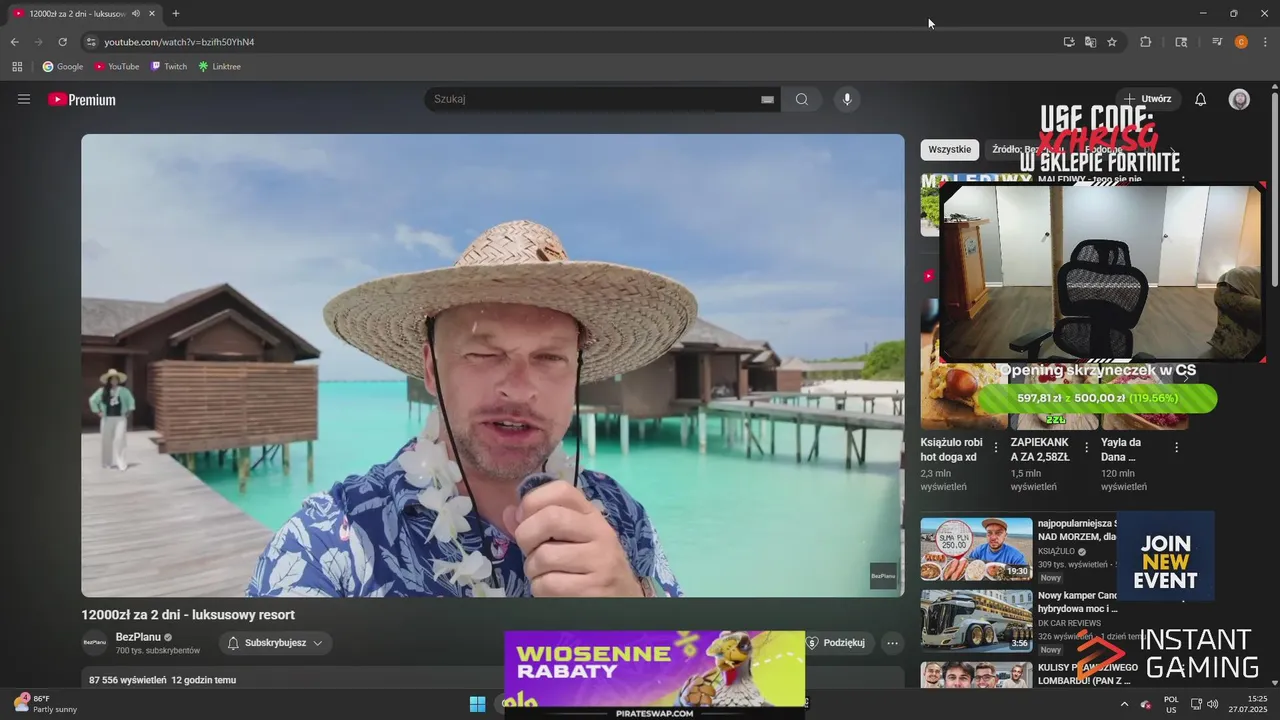Open options for Książulo robi hot doga xd
Image resolution: width=1280 pixels, height=720 pixels.
pos(996,448)
